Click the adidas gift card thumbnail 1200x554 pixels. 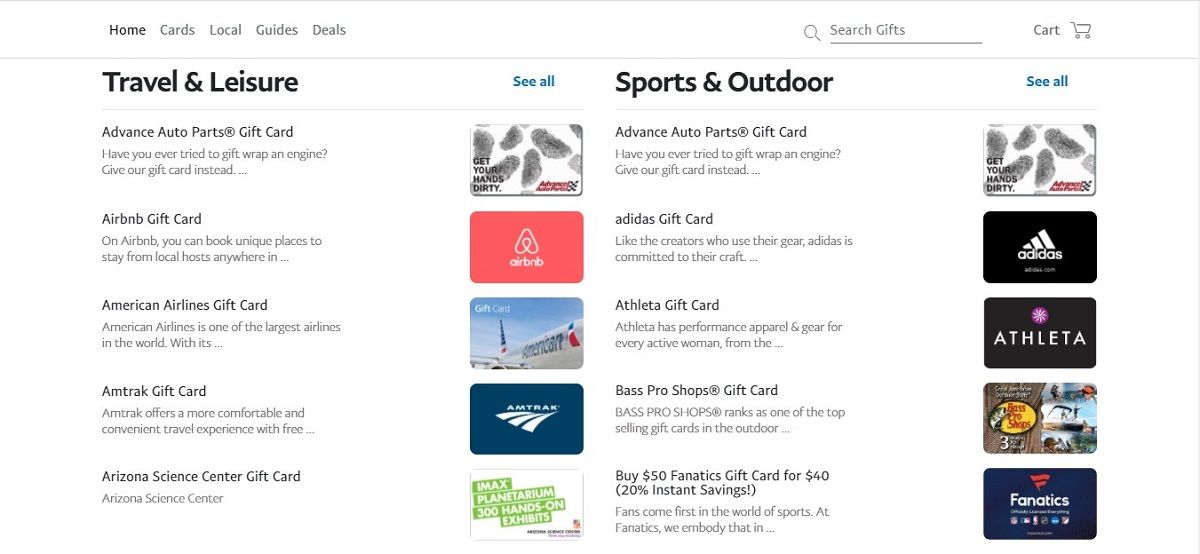pos(1040,247)
